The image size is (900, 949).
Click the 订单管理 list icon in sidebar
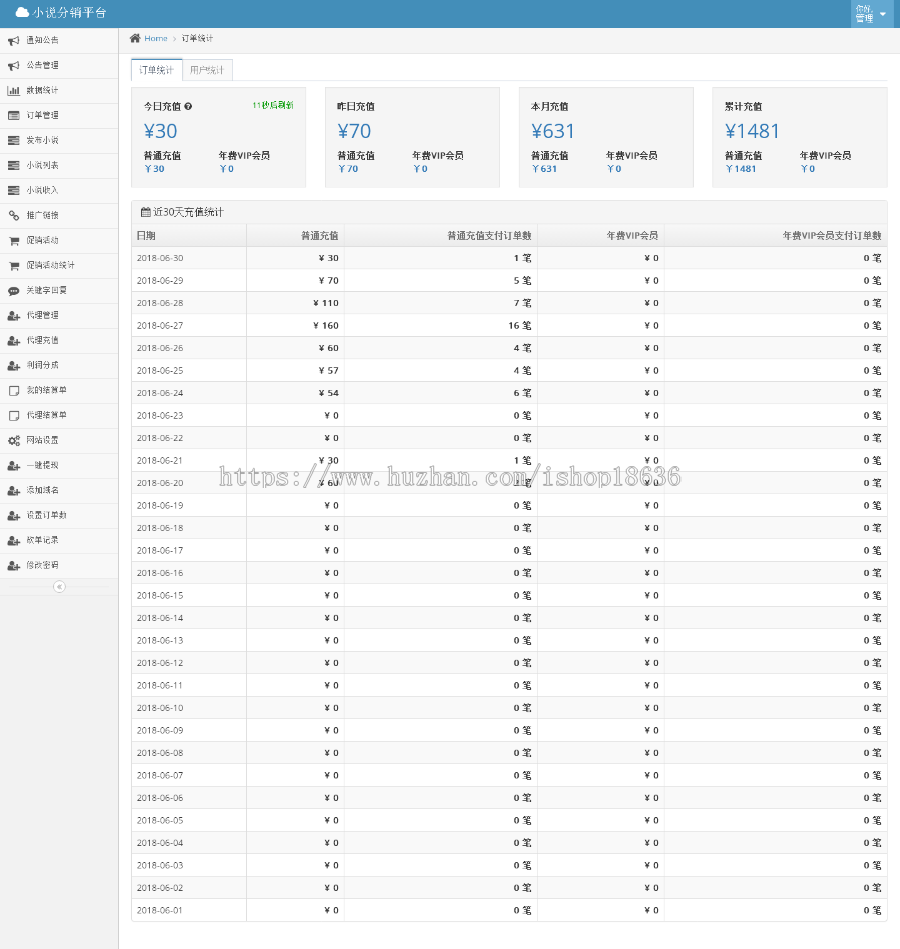(14, 115)
